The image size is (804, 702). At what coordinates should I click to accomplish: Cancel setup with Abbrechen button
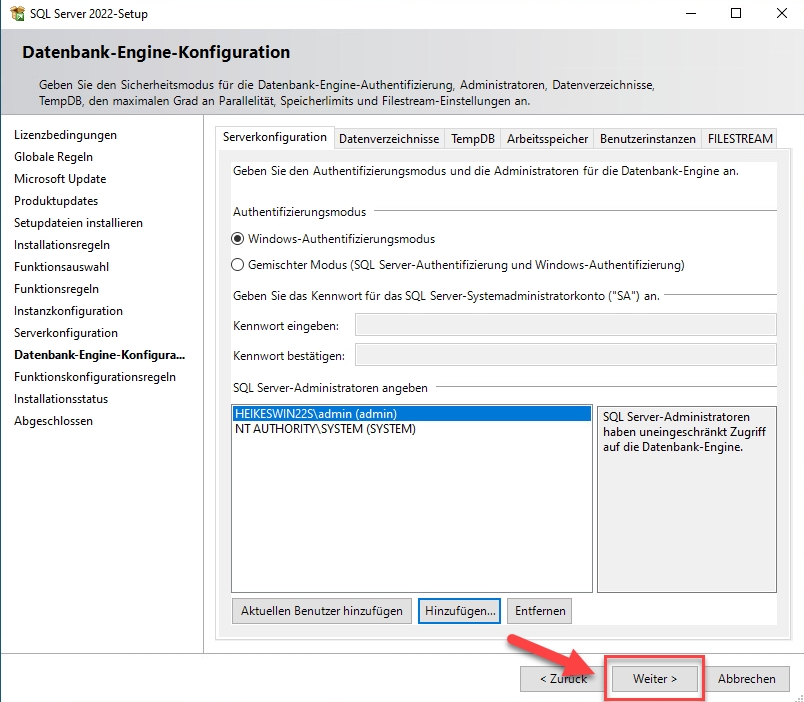click(747, 679)
